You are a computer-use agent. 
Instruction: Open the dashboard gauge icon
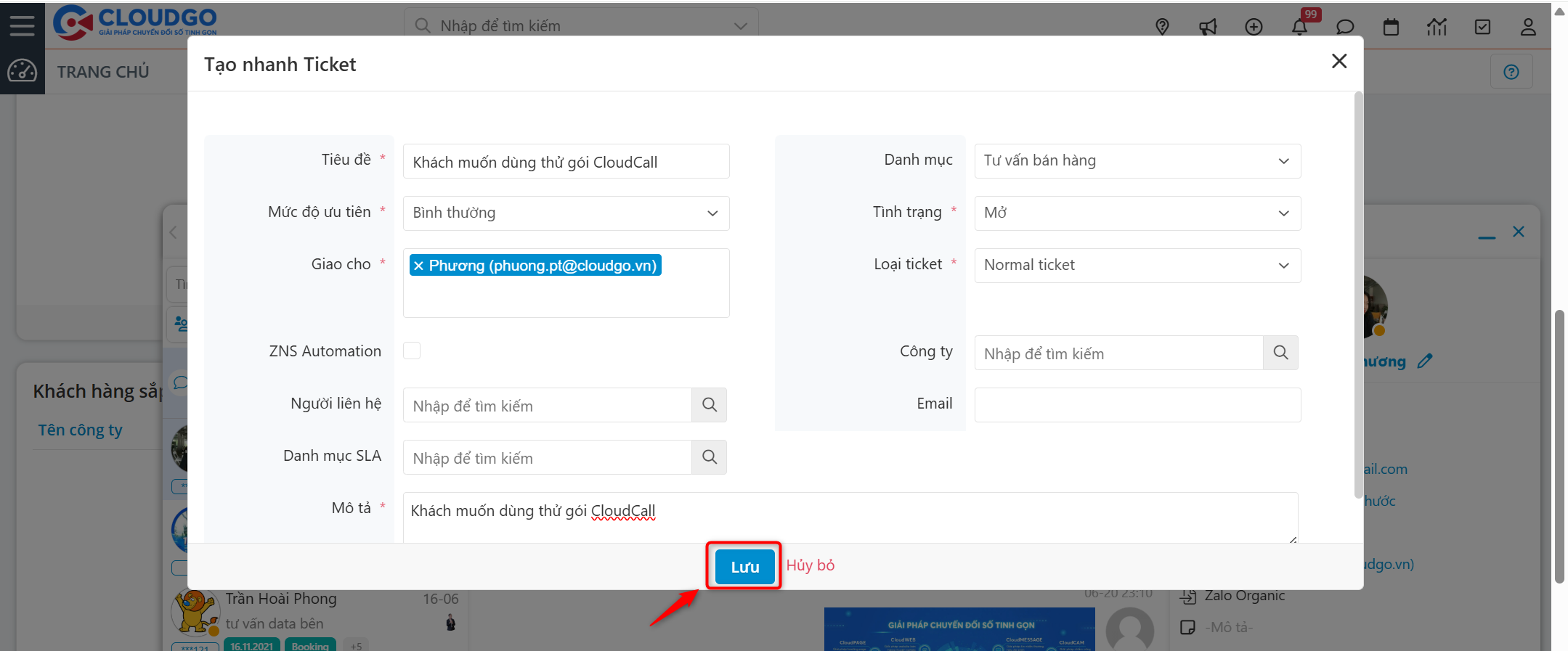click(x=22, y=71)
